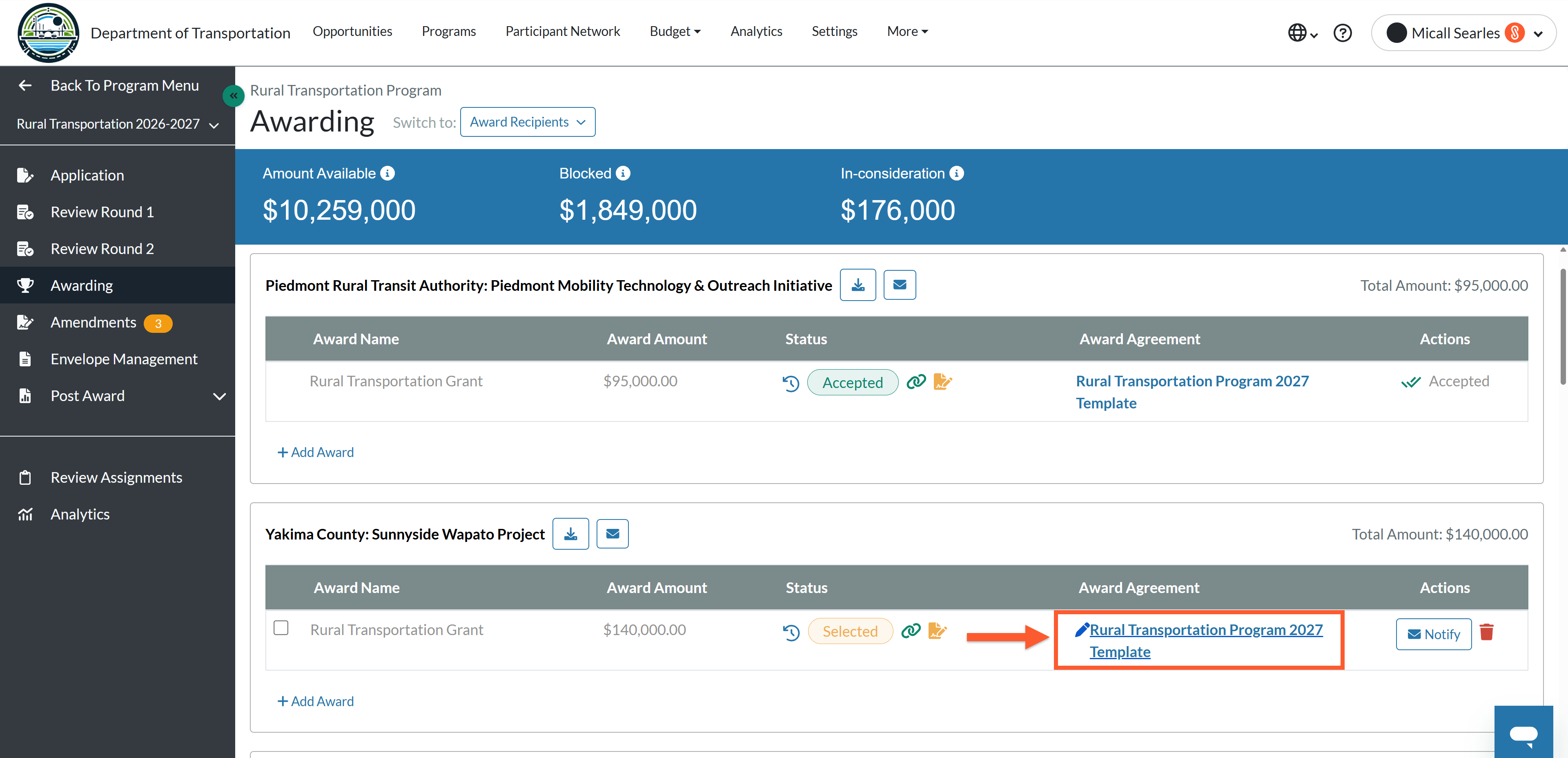Click the Selected status badge
This screenshot has height=758, width=1568.
850,631
